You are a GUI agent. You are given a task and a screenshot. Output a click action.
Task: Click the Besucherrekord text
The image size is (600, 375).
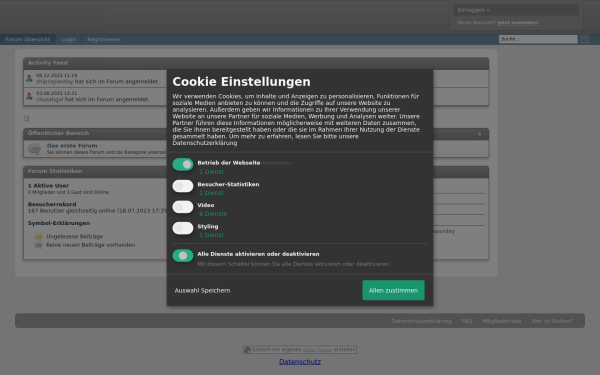[52, 204]
